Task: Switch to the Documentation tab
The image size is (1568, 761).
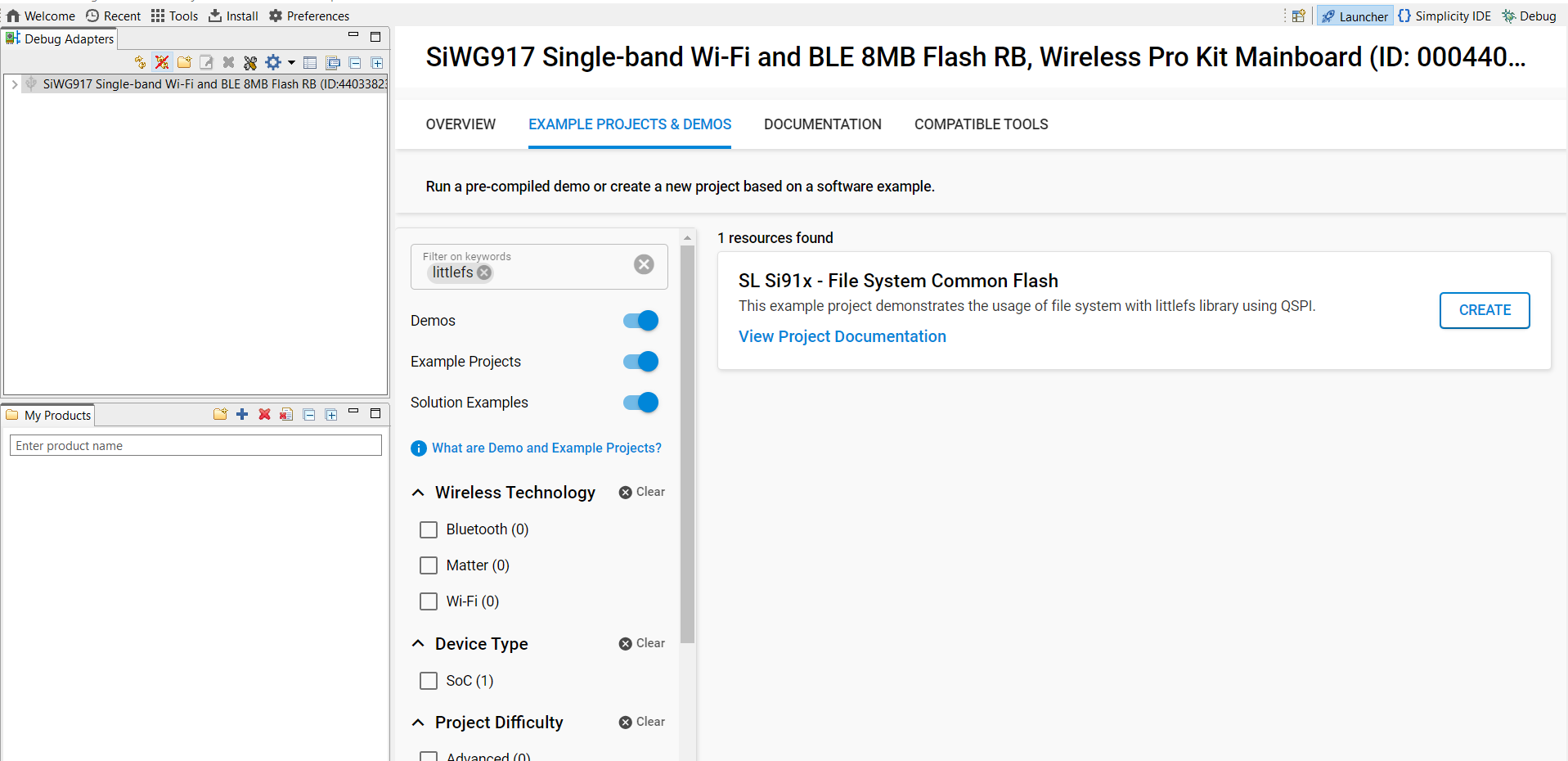Action: tap(822, 124)
